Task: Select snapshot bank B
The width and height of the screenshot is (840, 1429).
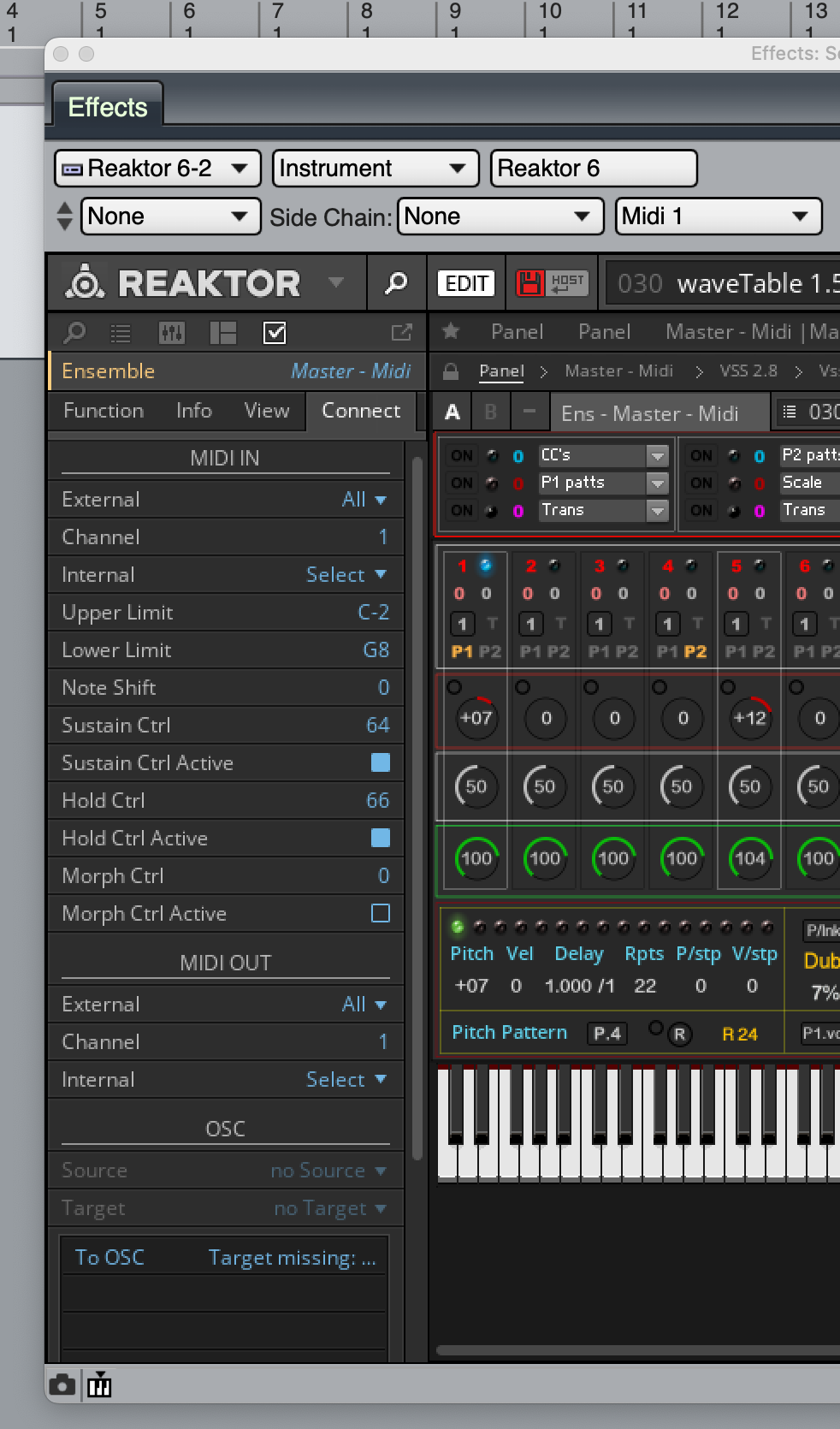Action: (x=491, y=412)
